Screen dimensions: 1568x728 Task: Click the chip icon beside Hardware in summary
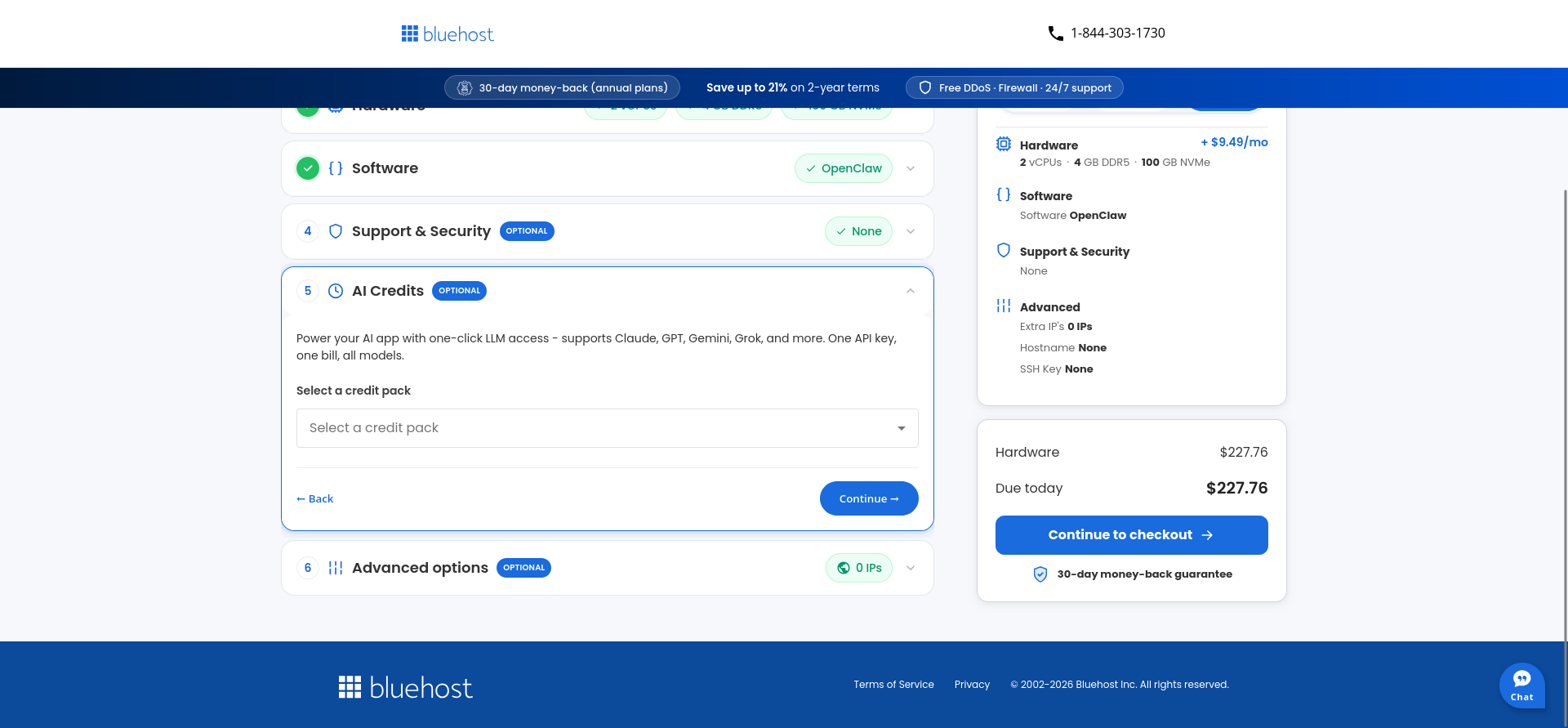pyautogui.click(x=1004, y=145)
